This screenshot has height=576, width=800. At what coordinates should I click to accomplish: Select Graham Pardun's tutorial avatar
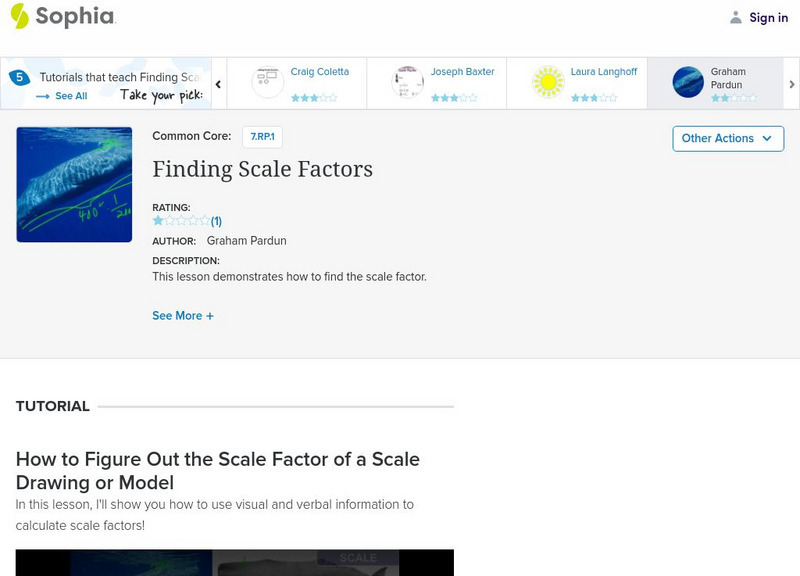pyautogui.click(x=689, y=80)
